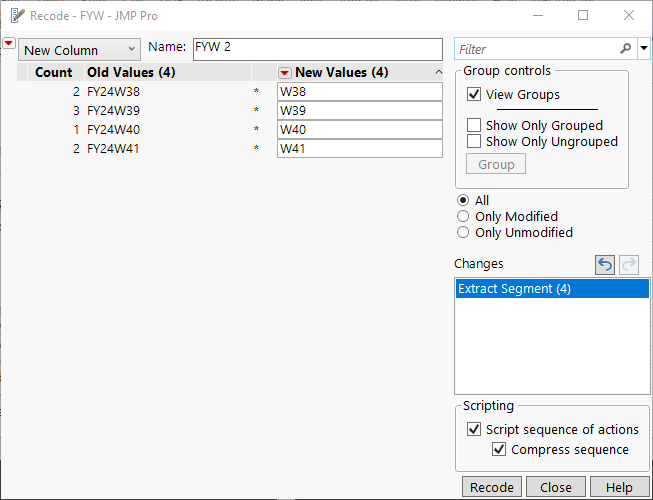Toggle the View Groups checkbox

474,94
